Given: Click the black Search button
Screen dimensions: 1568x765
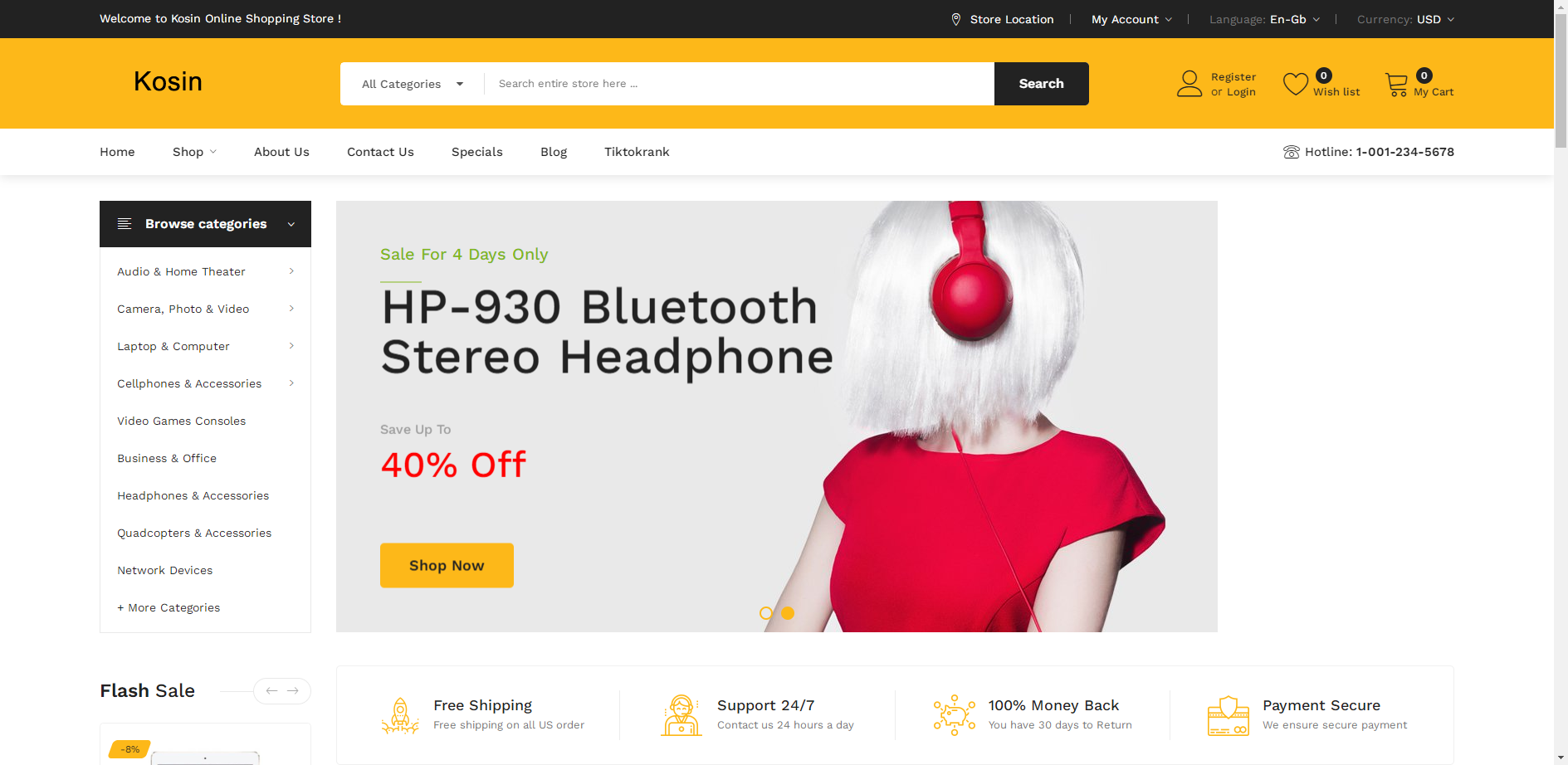Looking at the screenshot, I should click(1041, 84).
